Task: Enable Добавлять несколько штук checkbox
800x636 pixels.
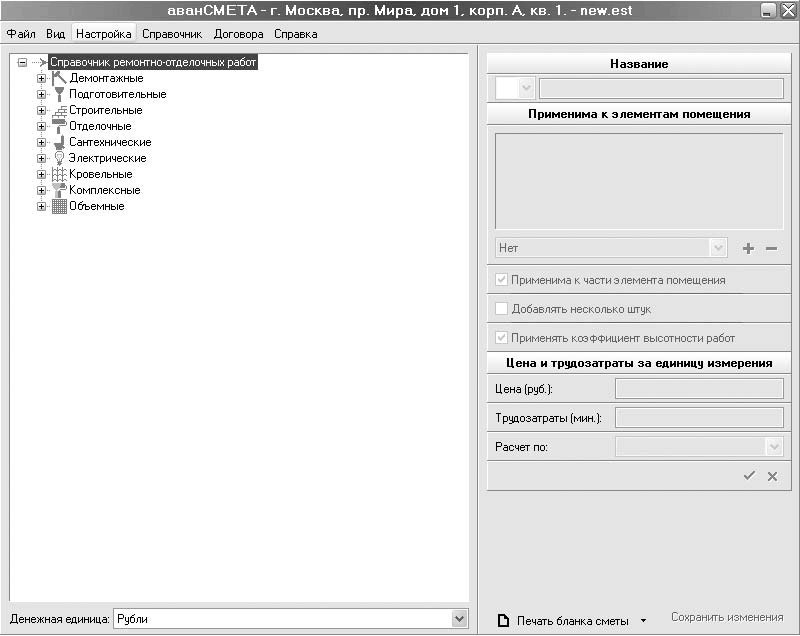Action: (x=502, y=309)
